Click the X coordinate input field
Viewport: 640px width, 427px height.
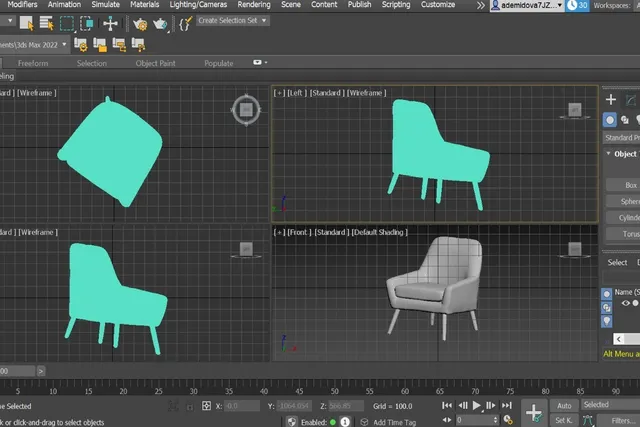click(242, 406)
